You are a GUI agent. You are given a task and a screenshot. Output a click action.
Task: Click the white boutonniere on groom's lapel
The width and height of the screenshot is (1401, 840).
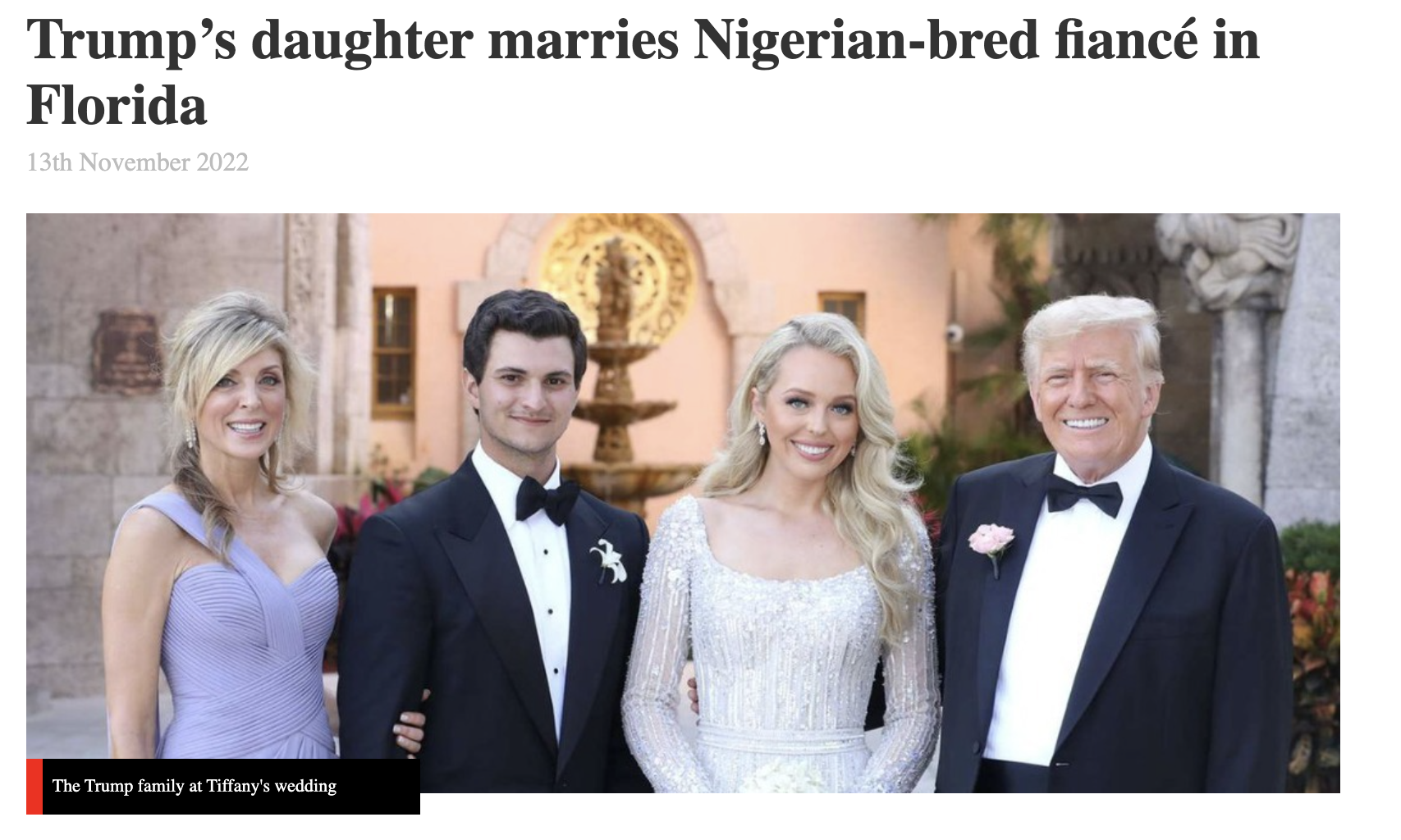coord(607,561)
